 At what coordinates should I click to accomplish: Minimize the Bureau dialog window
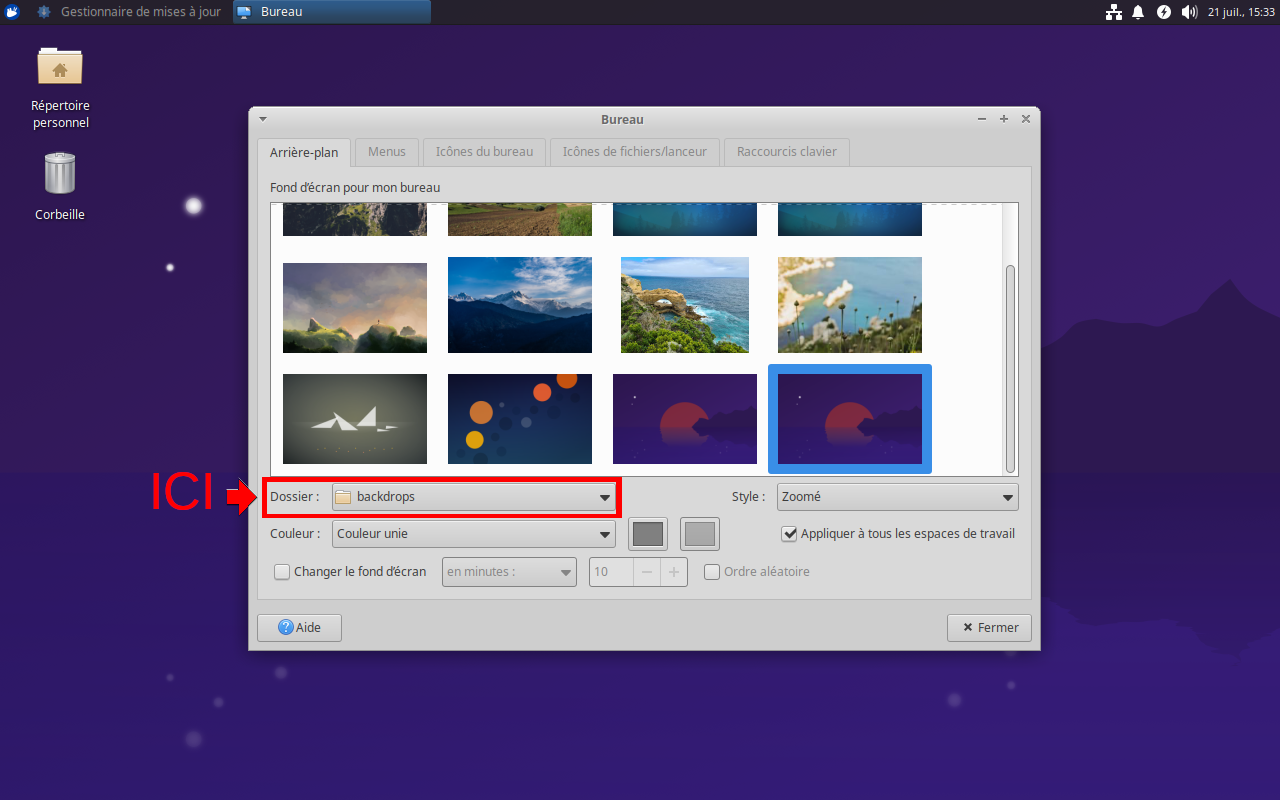coord(982,119)
